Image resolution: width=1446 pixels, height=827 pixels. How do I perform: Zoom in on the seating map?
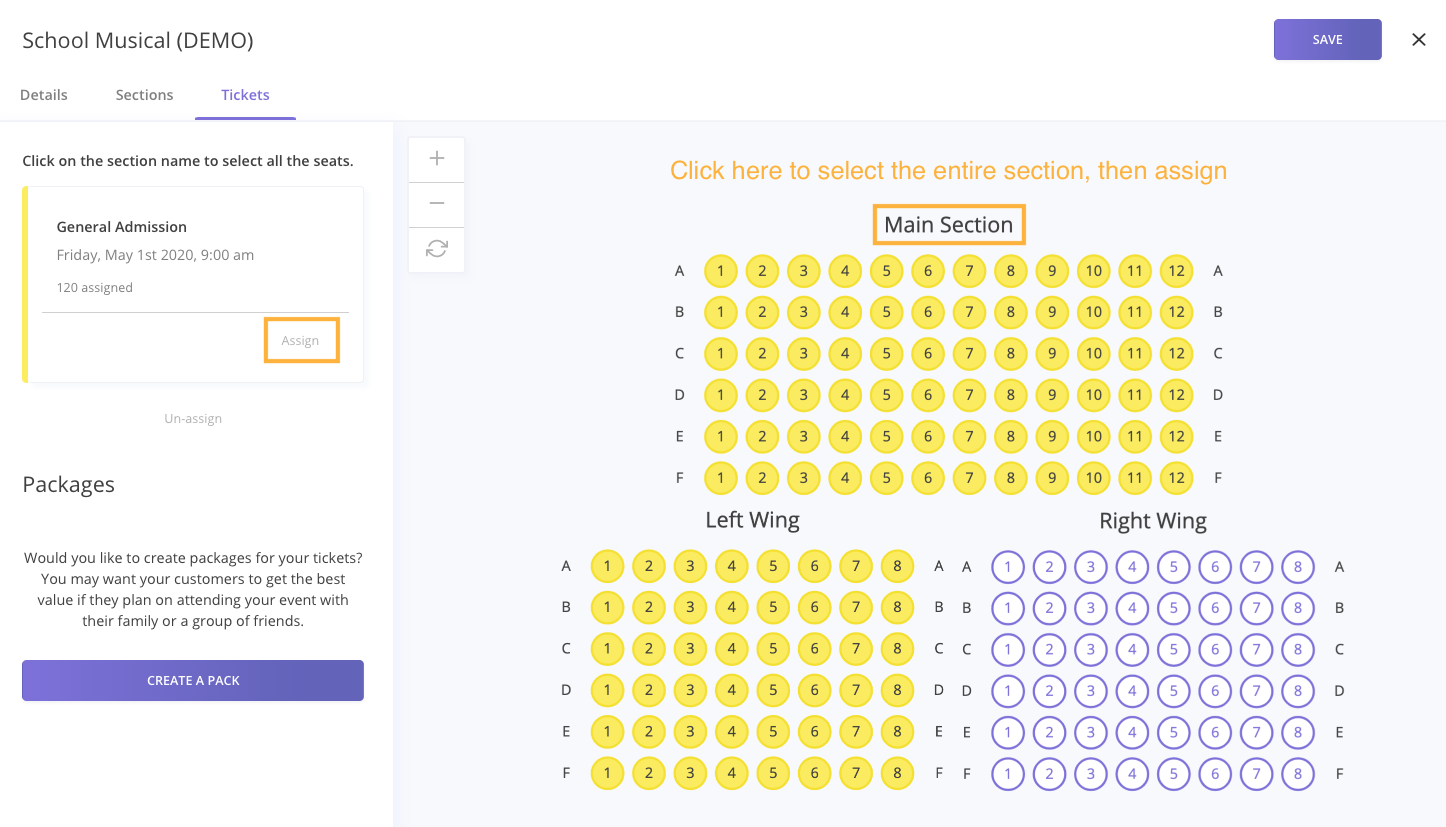click(436, 158)
